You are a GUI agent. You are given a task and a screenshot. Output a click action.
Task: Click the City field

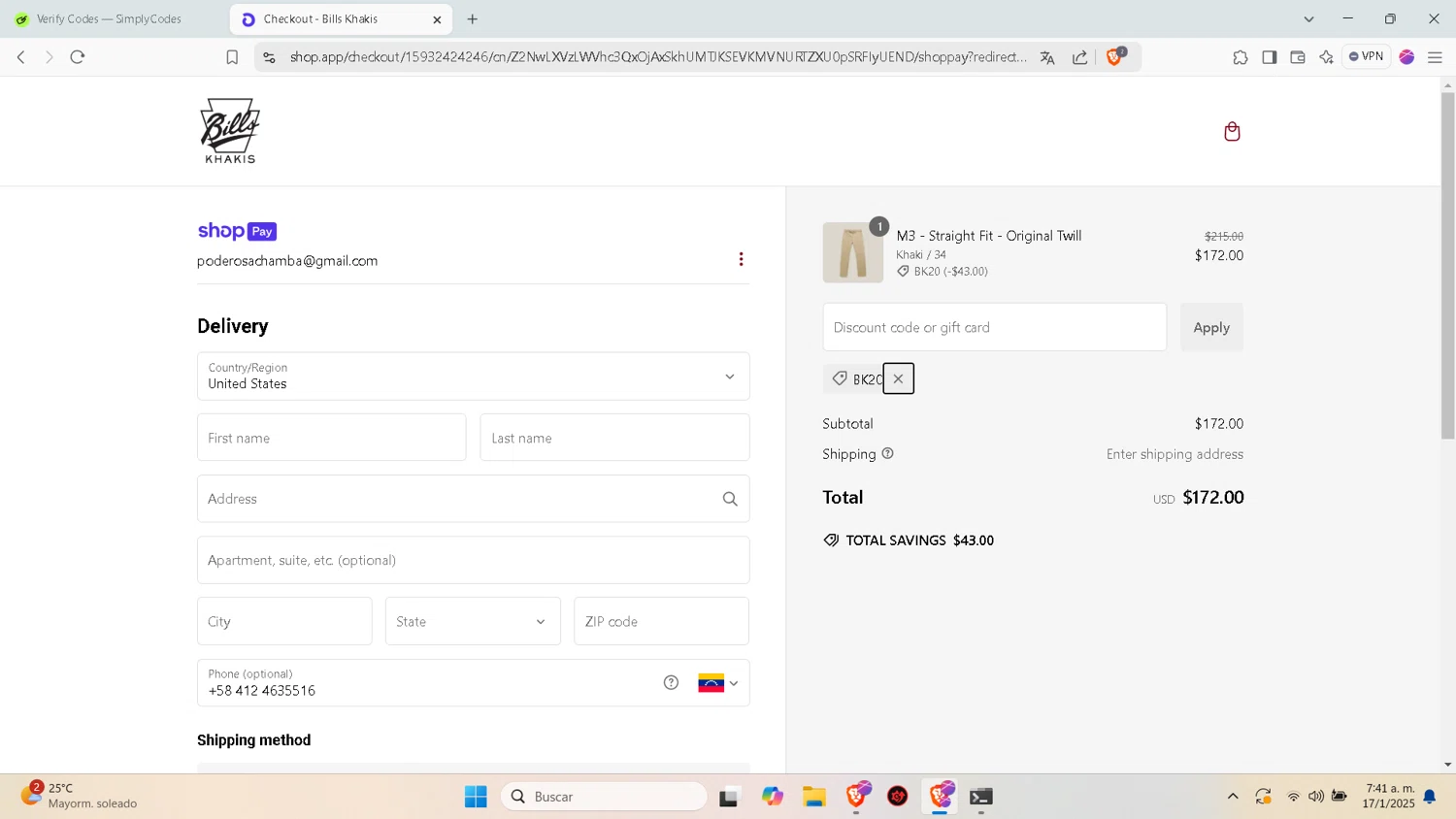[x=284, y=621]
